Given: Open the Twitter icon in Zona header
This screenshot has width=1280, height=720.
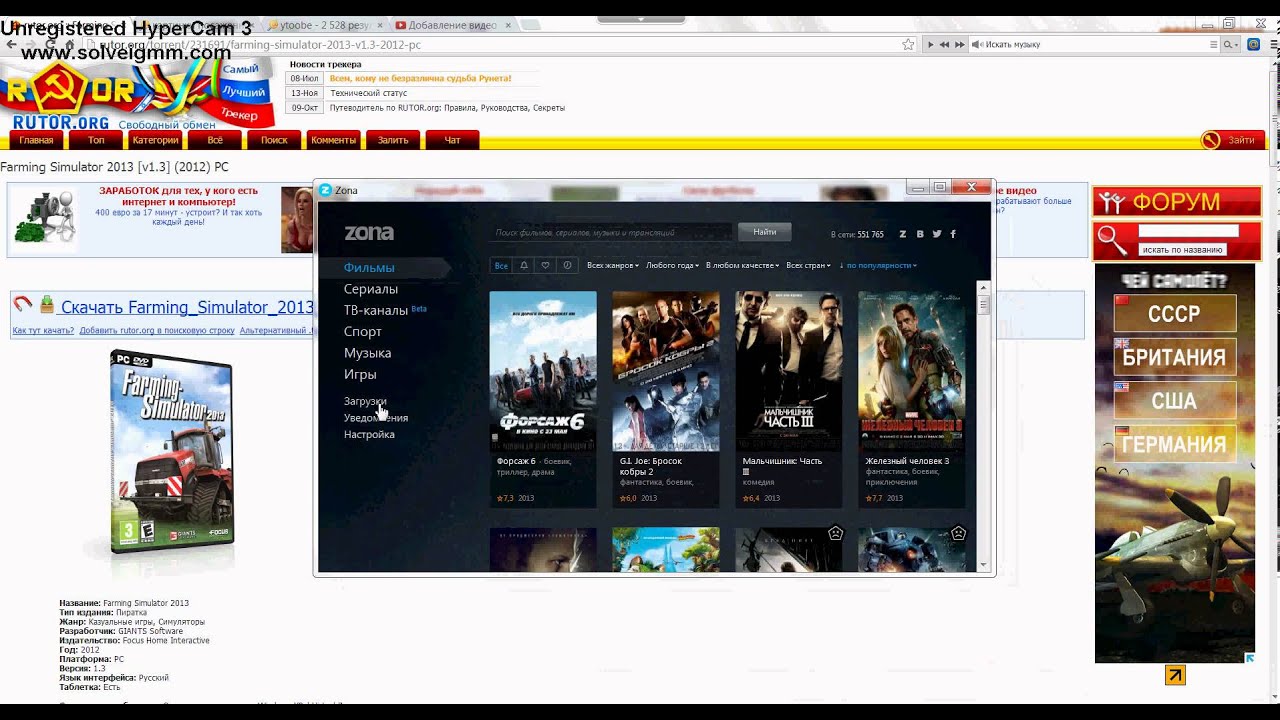Looking at the screenshot, I should pyautogui.click(x=937, y=234).
